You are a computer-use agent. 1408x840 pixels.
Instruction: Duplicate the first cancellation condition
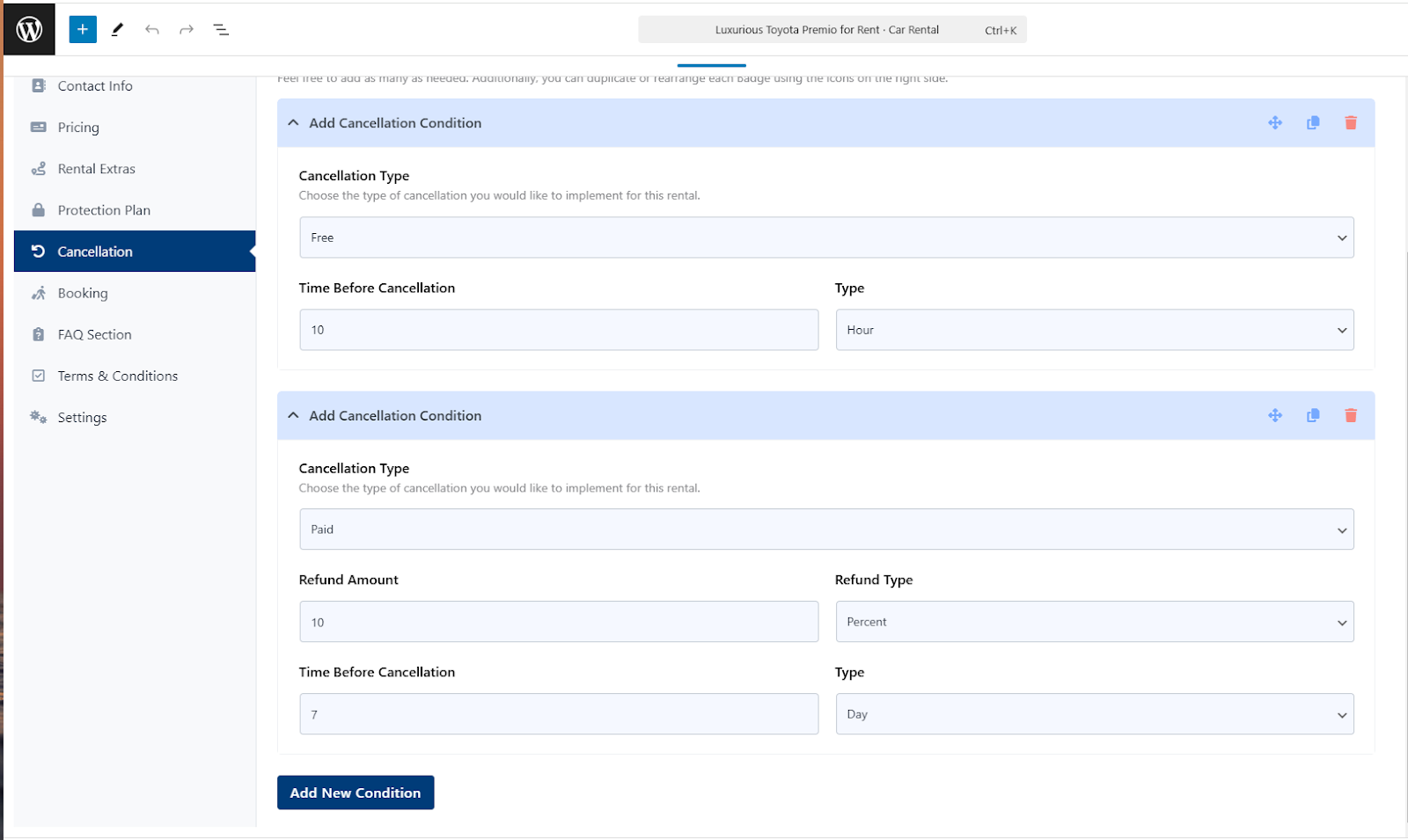point(1313,122)
